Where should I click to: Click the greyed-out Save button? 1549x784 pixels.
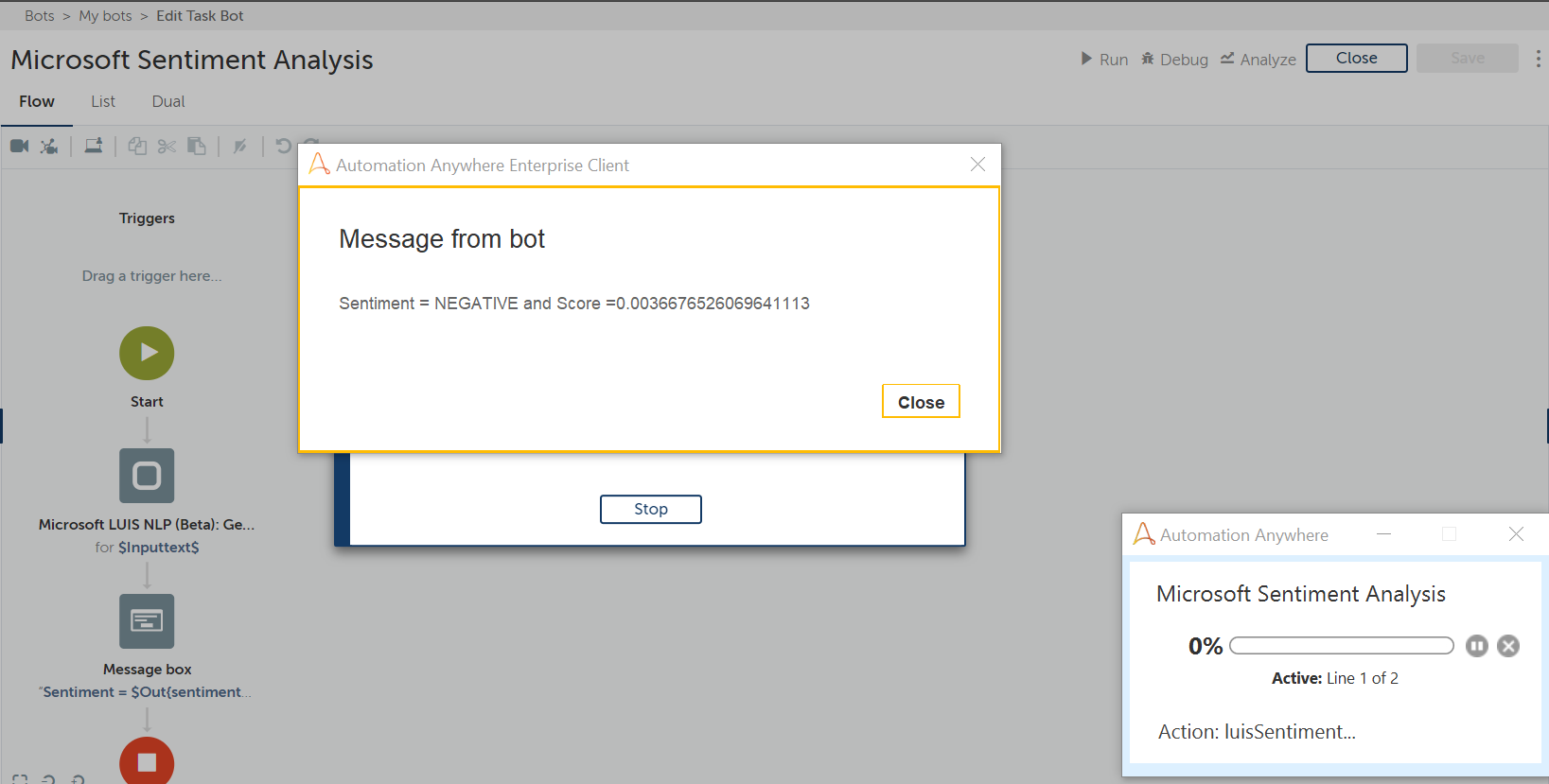click(1467, 58)
